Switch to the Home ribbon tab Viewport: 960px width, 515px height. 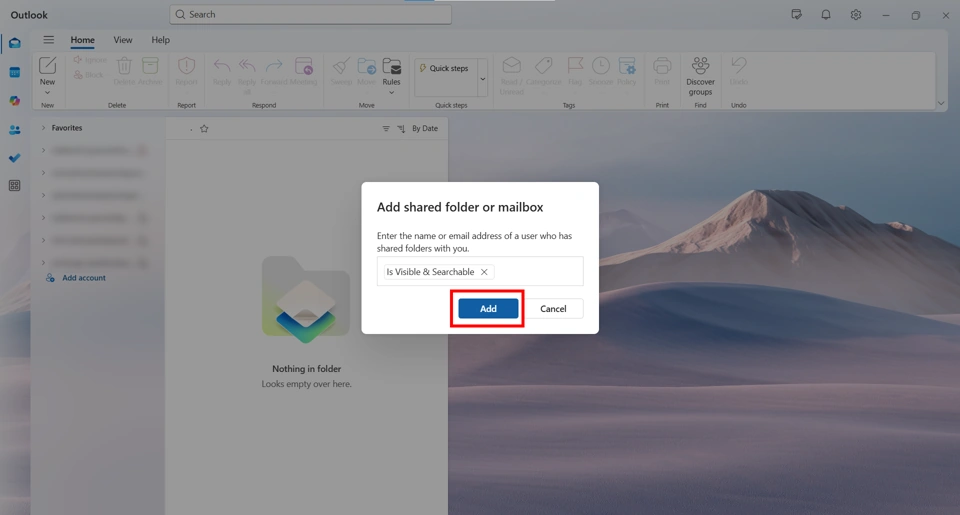(82, 40)
